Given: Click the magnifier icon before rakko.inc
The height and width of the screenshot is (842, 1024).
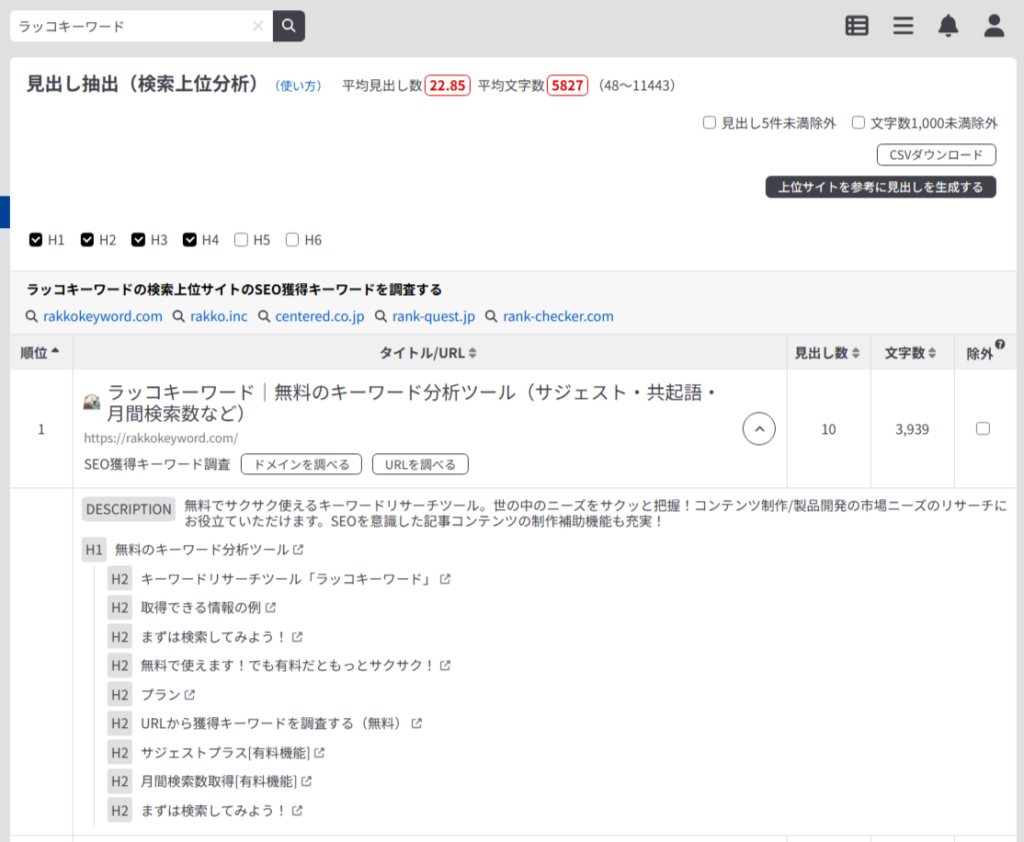Looking at the screenshot, I should [178, 317].
